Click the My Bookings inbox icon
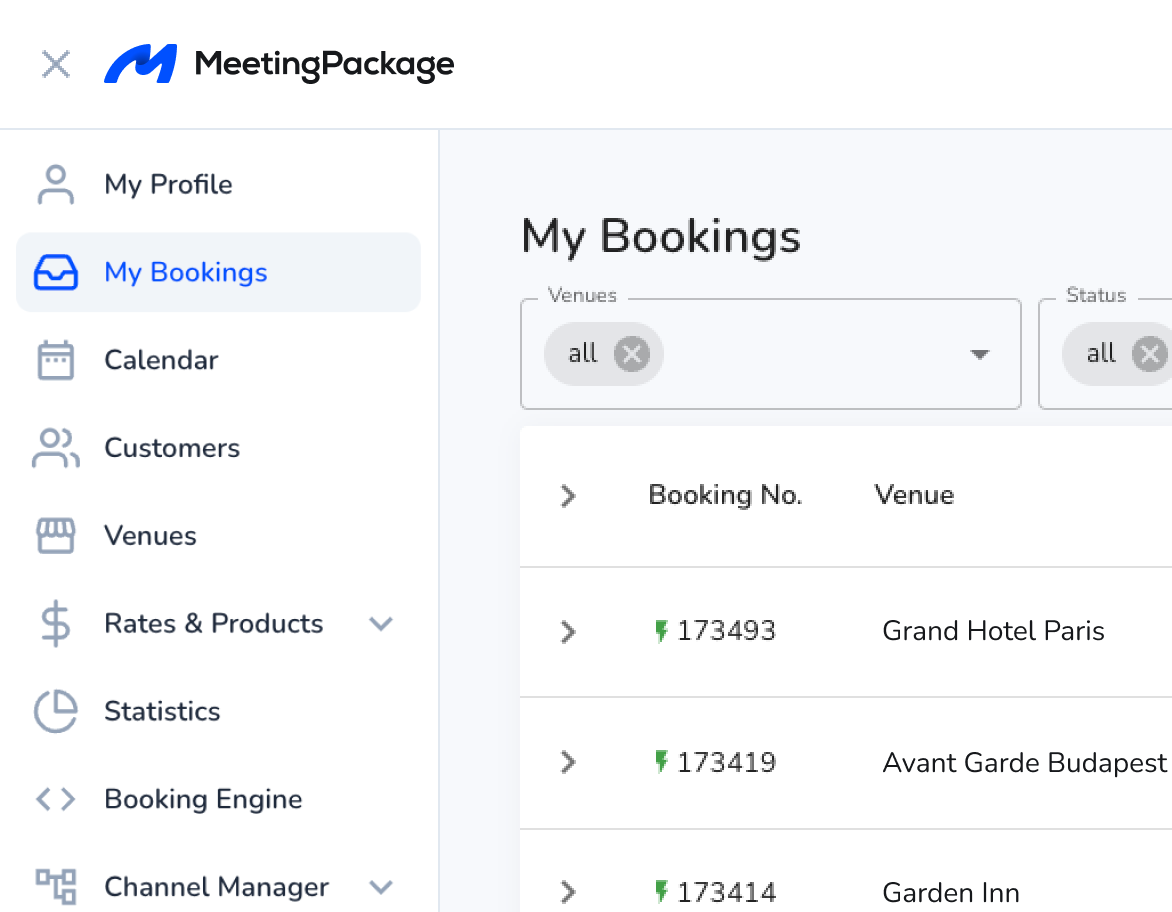The height and width of the screenshot is (912, 1172). tap(58, 272)
